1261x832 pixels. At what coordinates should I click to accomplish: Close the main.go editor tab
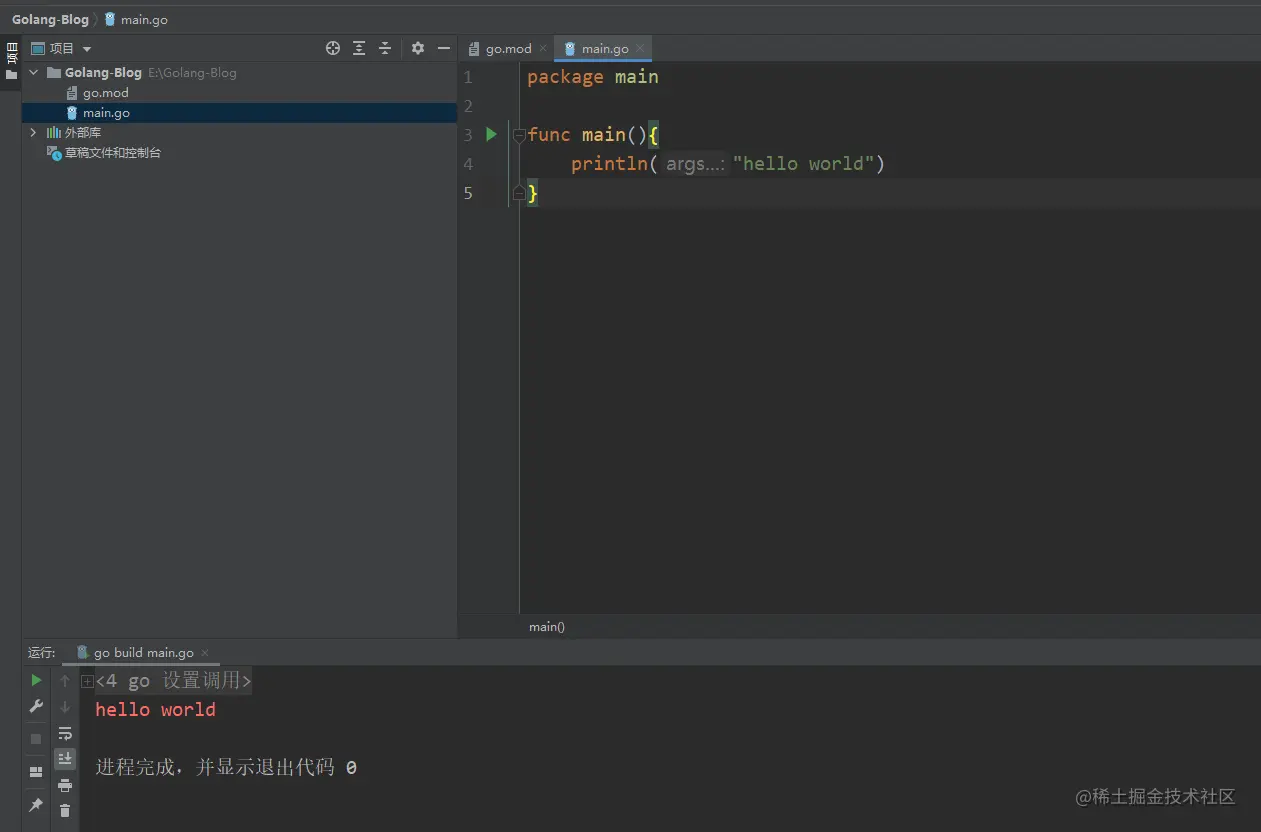pyautogui.click(x=640, y=48)
